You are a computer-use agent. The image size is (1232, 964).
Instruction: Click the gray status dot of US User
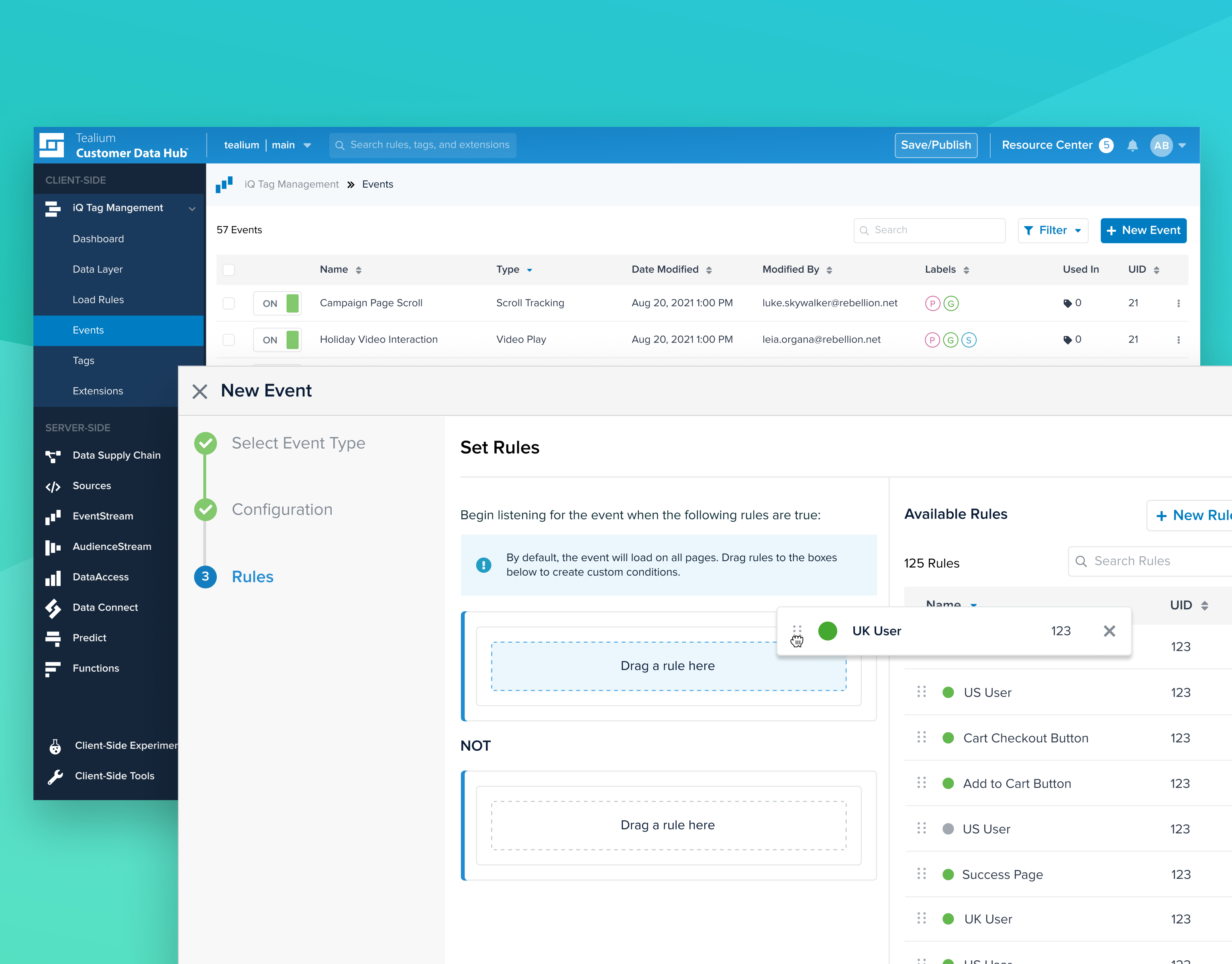pos(948,829)
